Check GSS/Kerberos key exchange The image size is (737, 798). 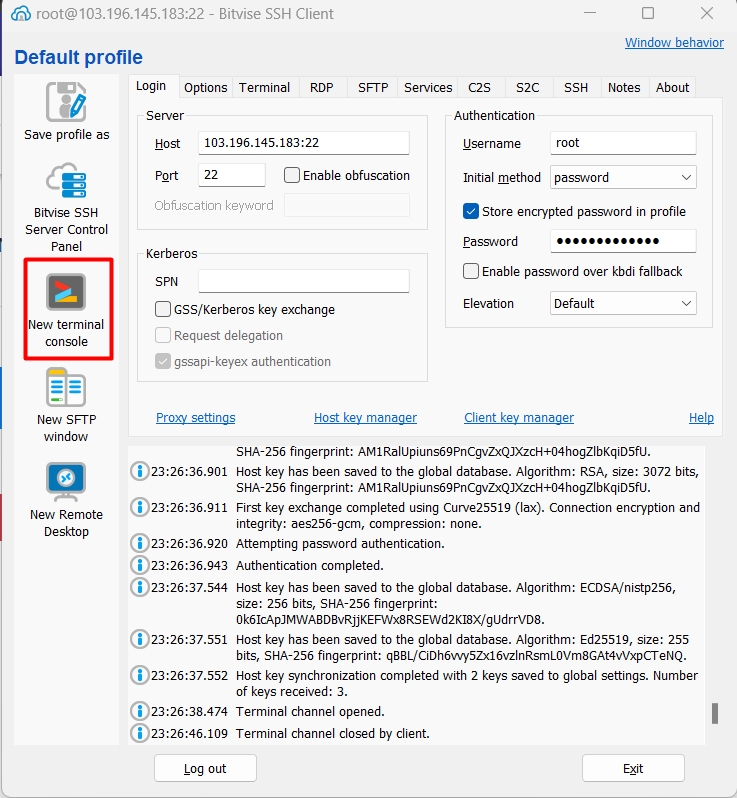tap(163, 309)
